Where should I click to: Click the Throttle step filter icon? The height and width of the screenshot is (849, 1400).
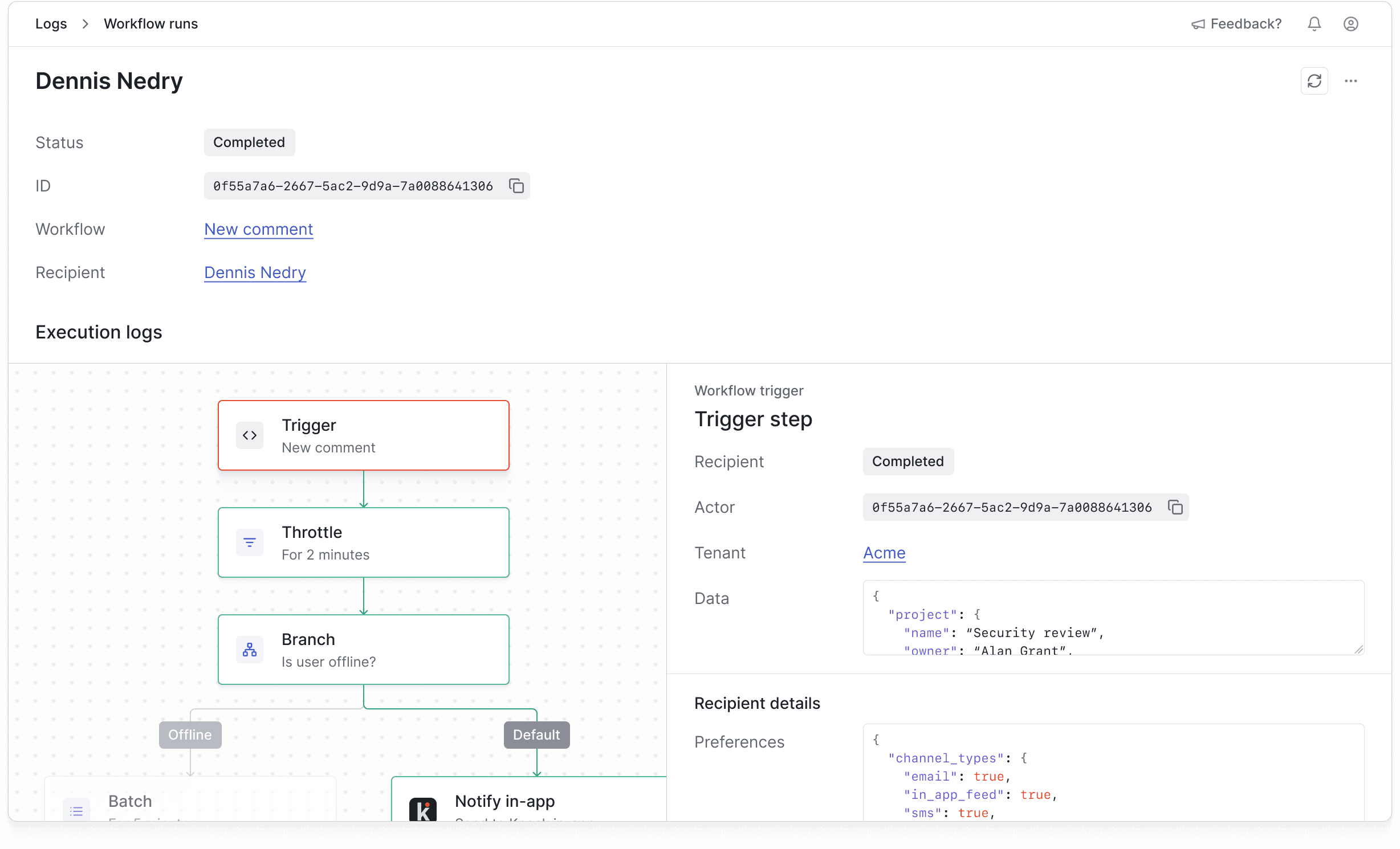click(x=250, y=542)
